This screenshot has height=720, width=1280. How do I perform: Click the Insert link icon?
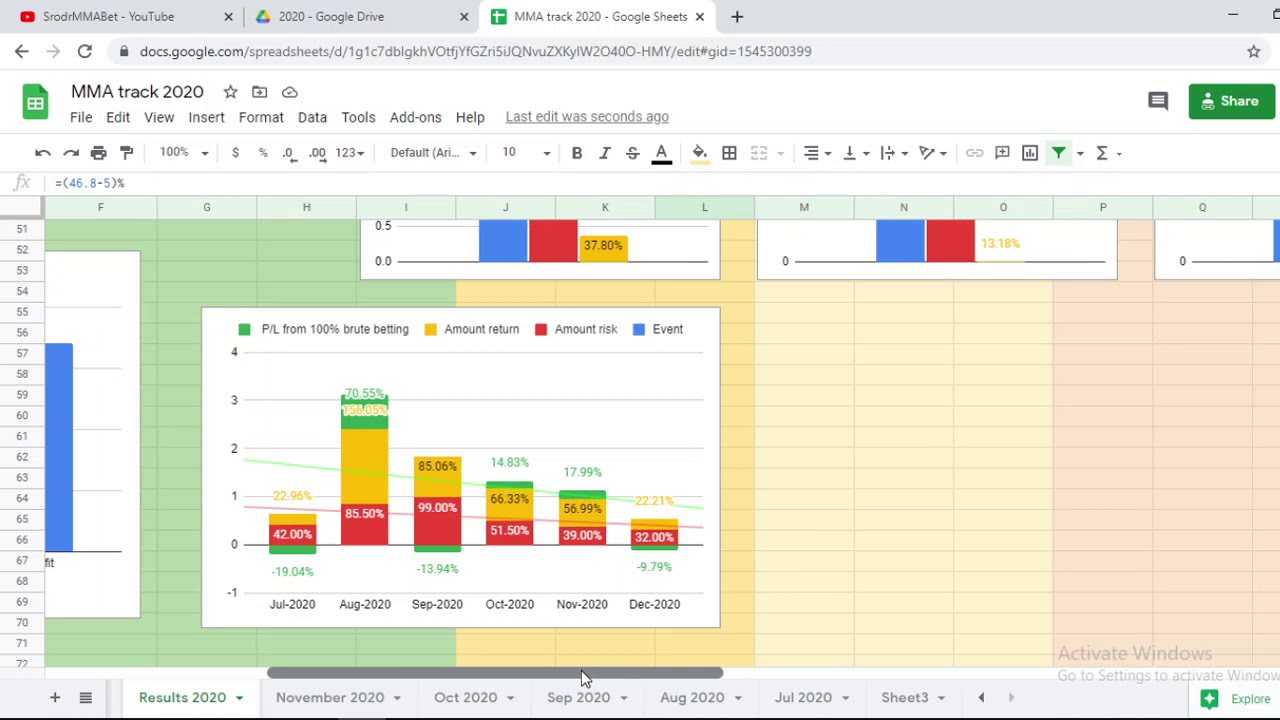click(974, 153)
